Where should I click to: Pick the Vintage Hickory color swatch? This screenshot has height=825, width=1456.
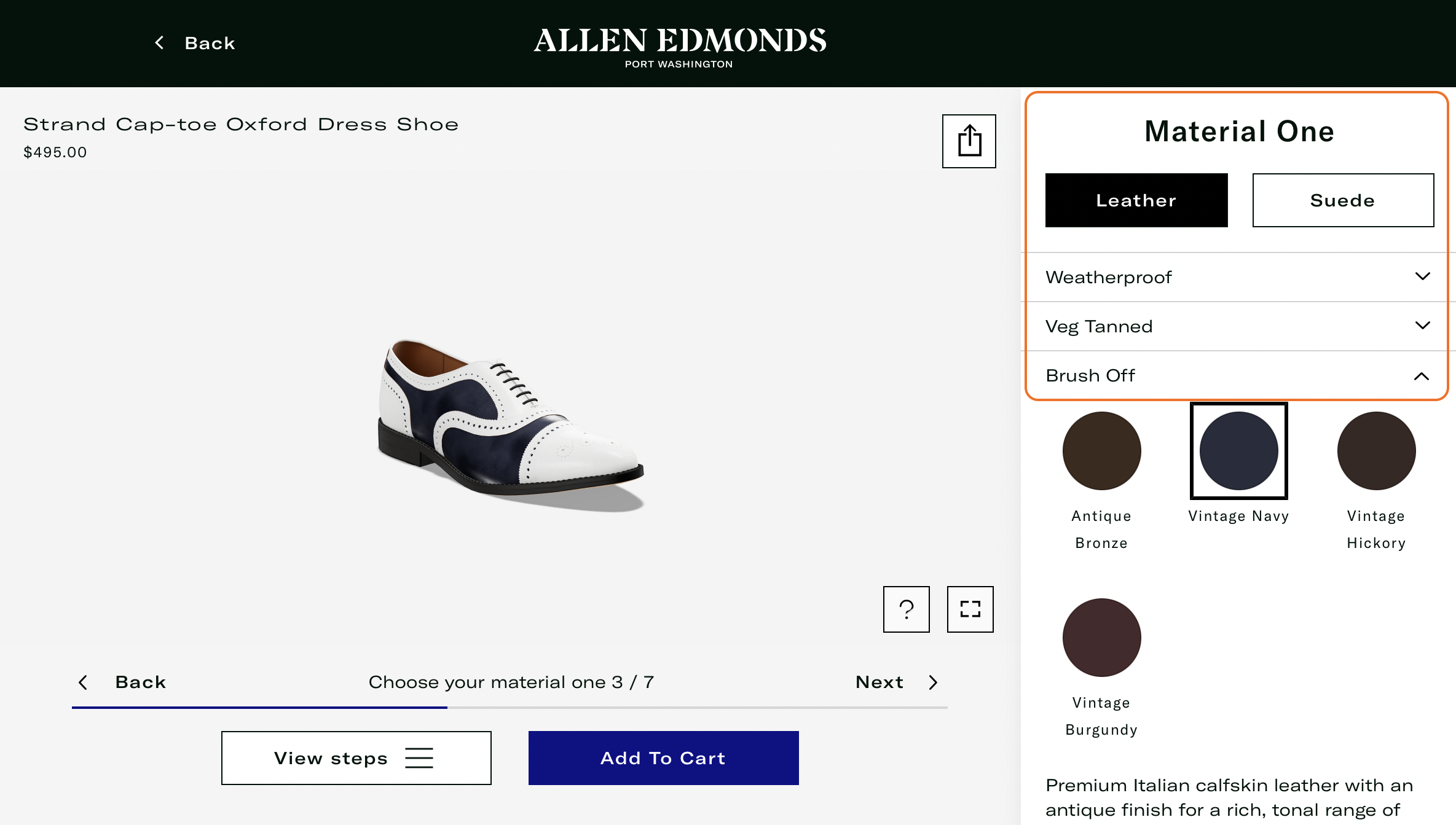(x=1376, y=451)
